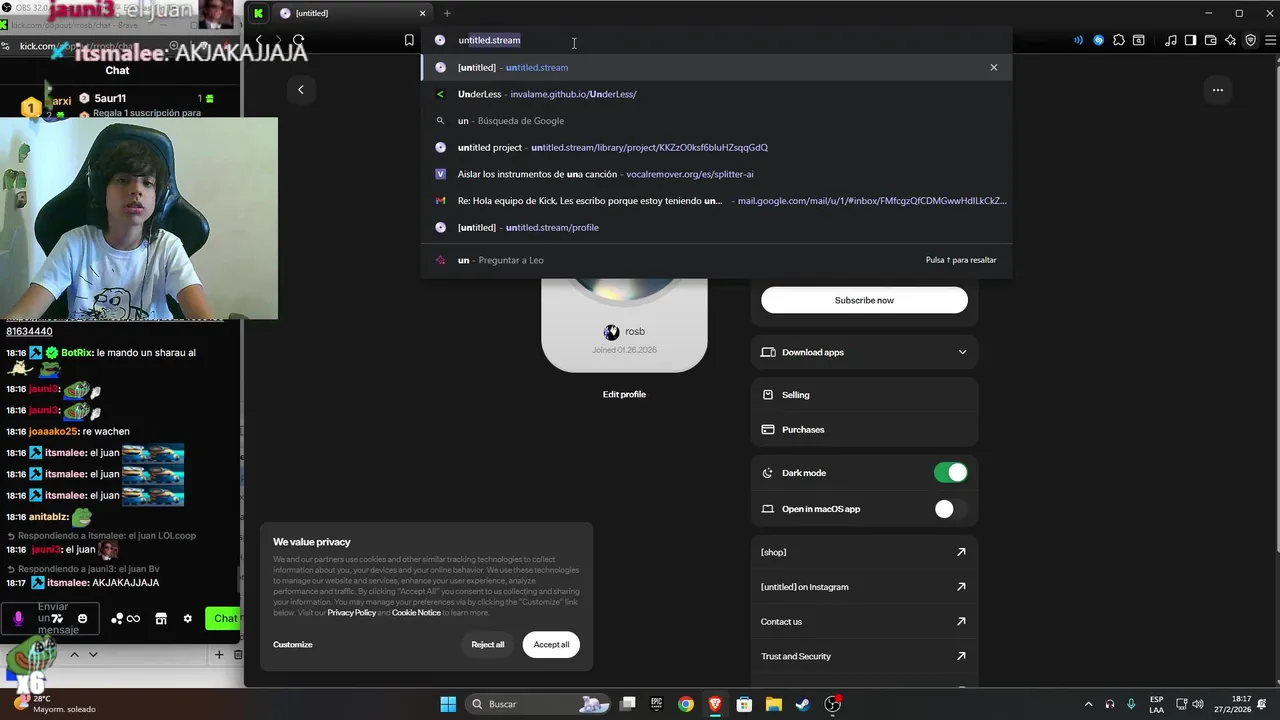
Task: Select the untitled project library suggestion
Action: 716,147
